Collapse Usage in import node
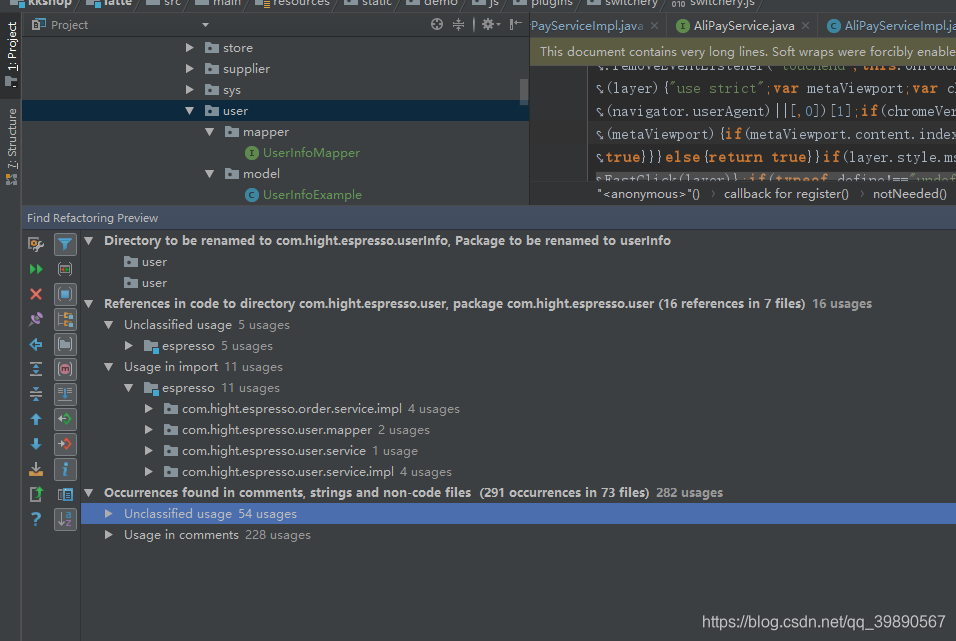The width and height of the screenshot is (956, 641). [x=109, y=367]
